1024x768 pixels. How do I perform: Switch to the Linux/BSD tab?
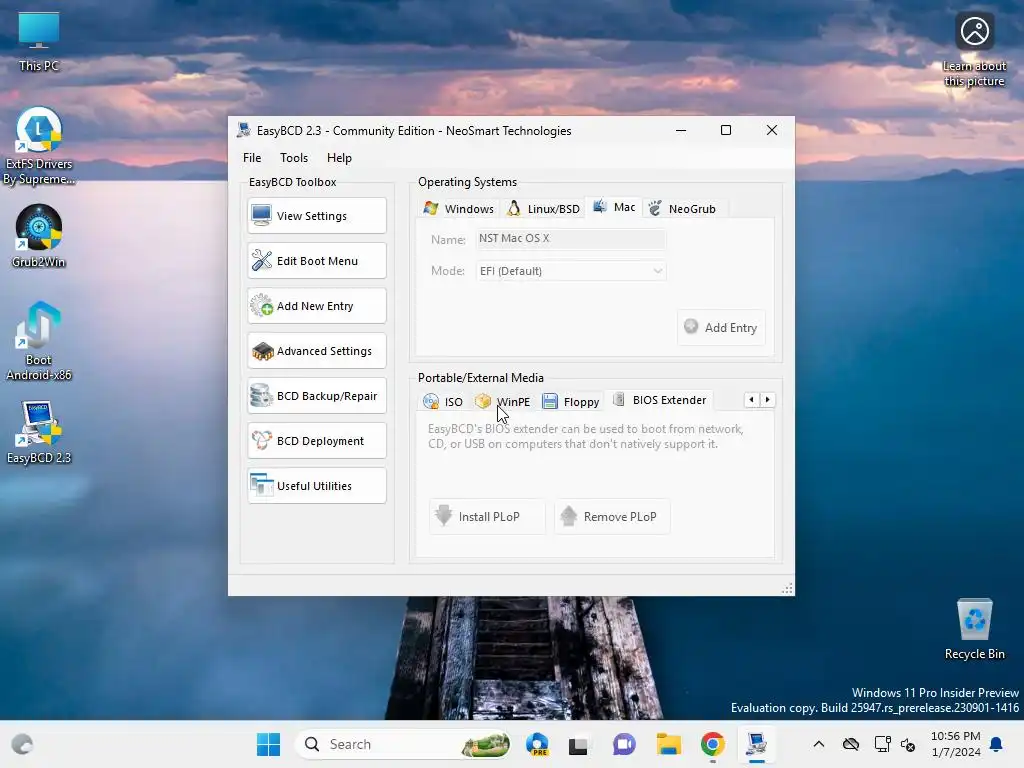click(543, 208)
